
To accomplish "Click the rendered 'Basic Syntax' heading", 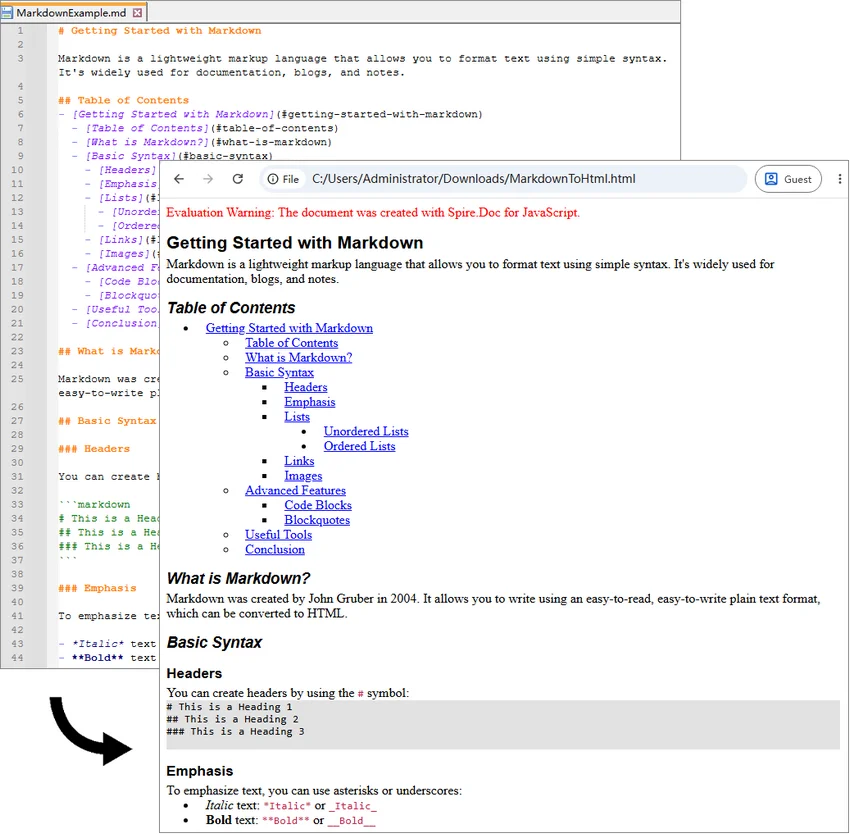I will 214,642.
